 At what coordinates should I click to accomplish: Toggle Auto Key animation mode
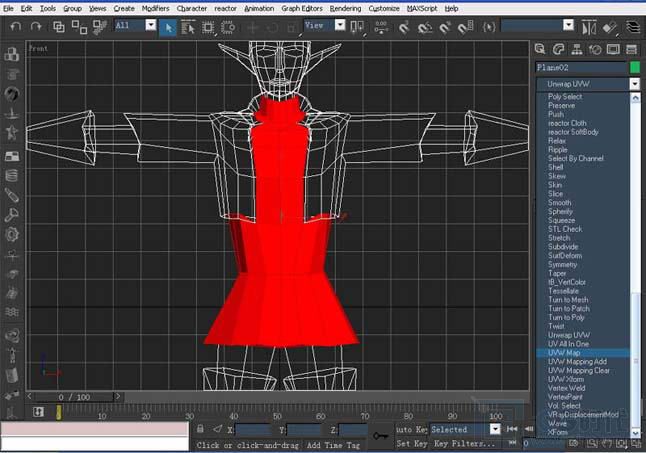point(412,430)
